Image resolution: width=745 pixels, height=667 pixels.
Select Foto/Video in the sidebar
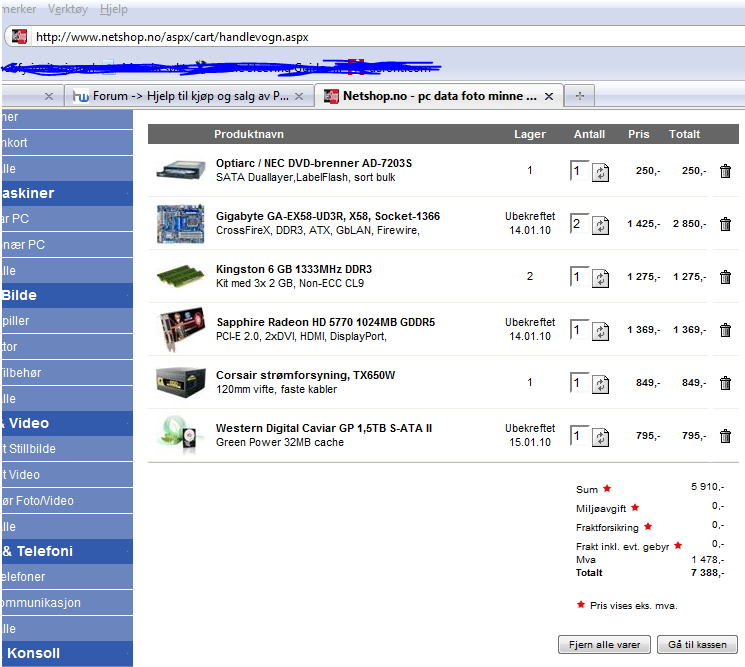(67, 501)
